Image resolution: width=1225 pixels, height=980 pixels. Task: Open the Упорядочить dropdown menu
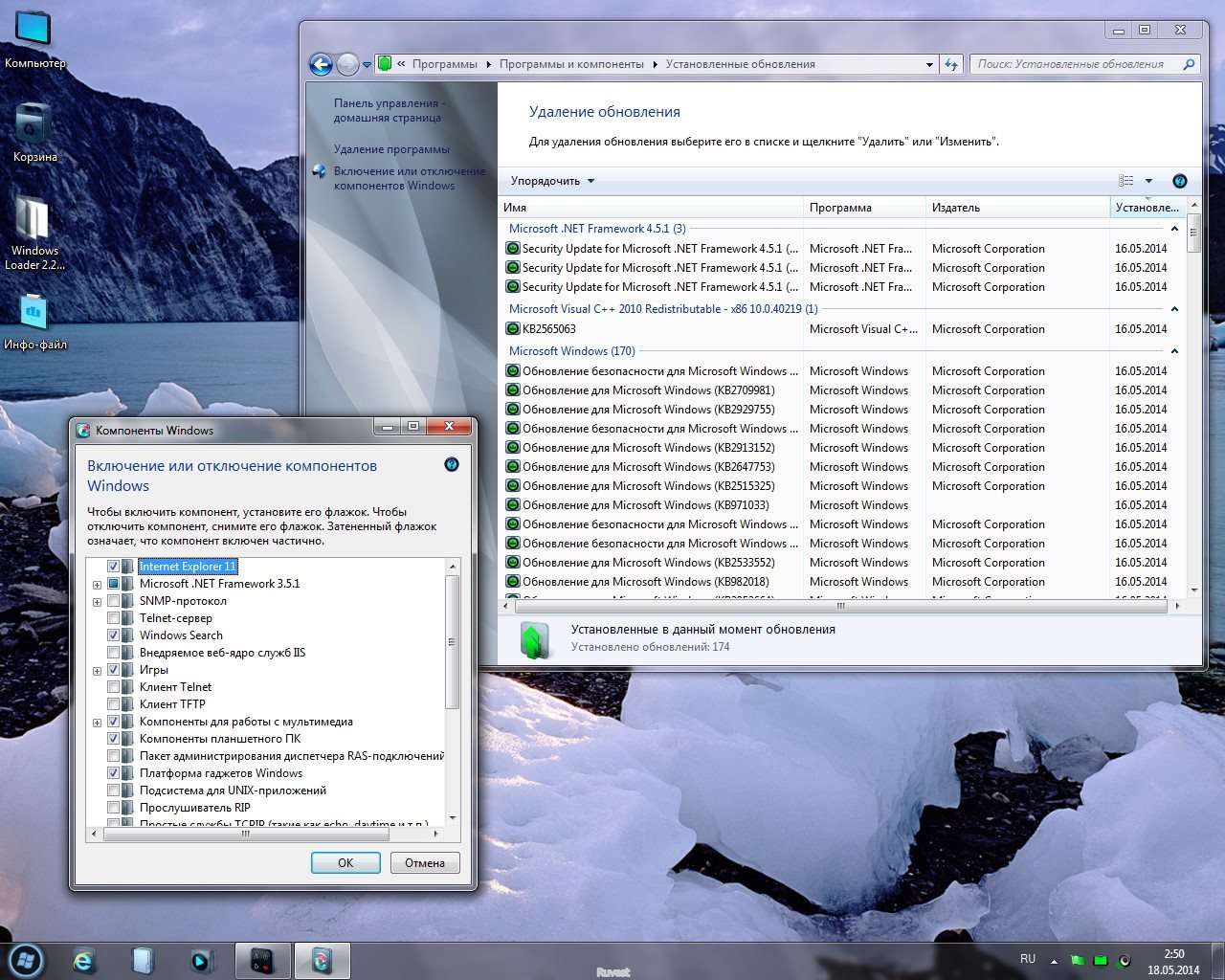click(x=552, y=181)
